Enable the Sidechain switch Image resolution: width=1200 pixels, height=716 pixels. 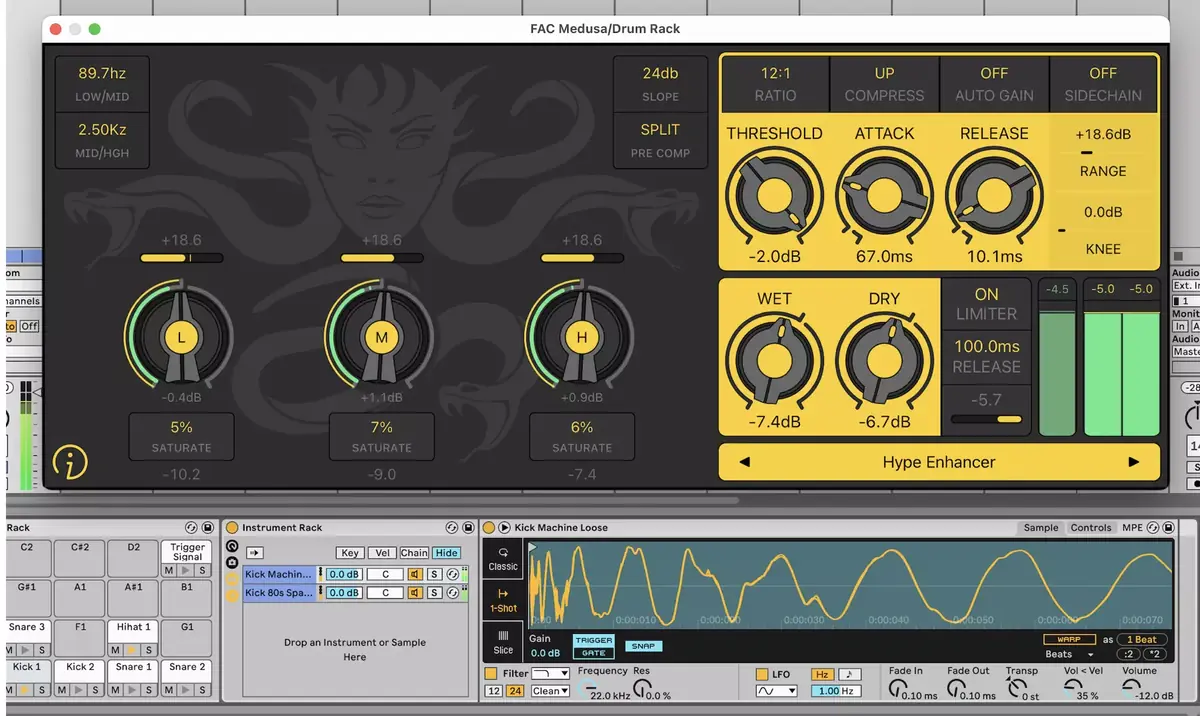tap(1103, 84)
